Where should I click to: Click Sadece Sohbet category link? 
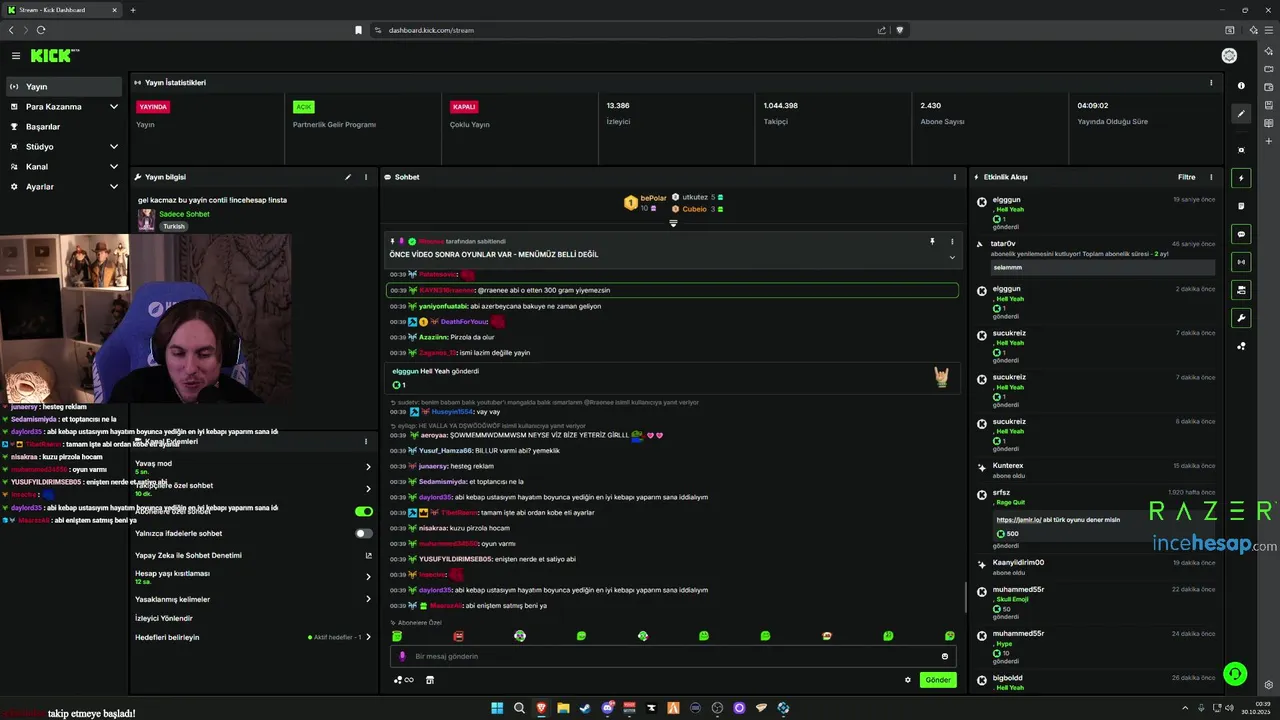[184, 214]
